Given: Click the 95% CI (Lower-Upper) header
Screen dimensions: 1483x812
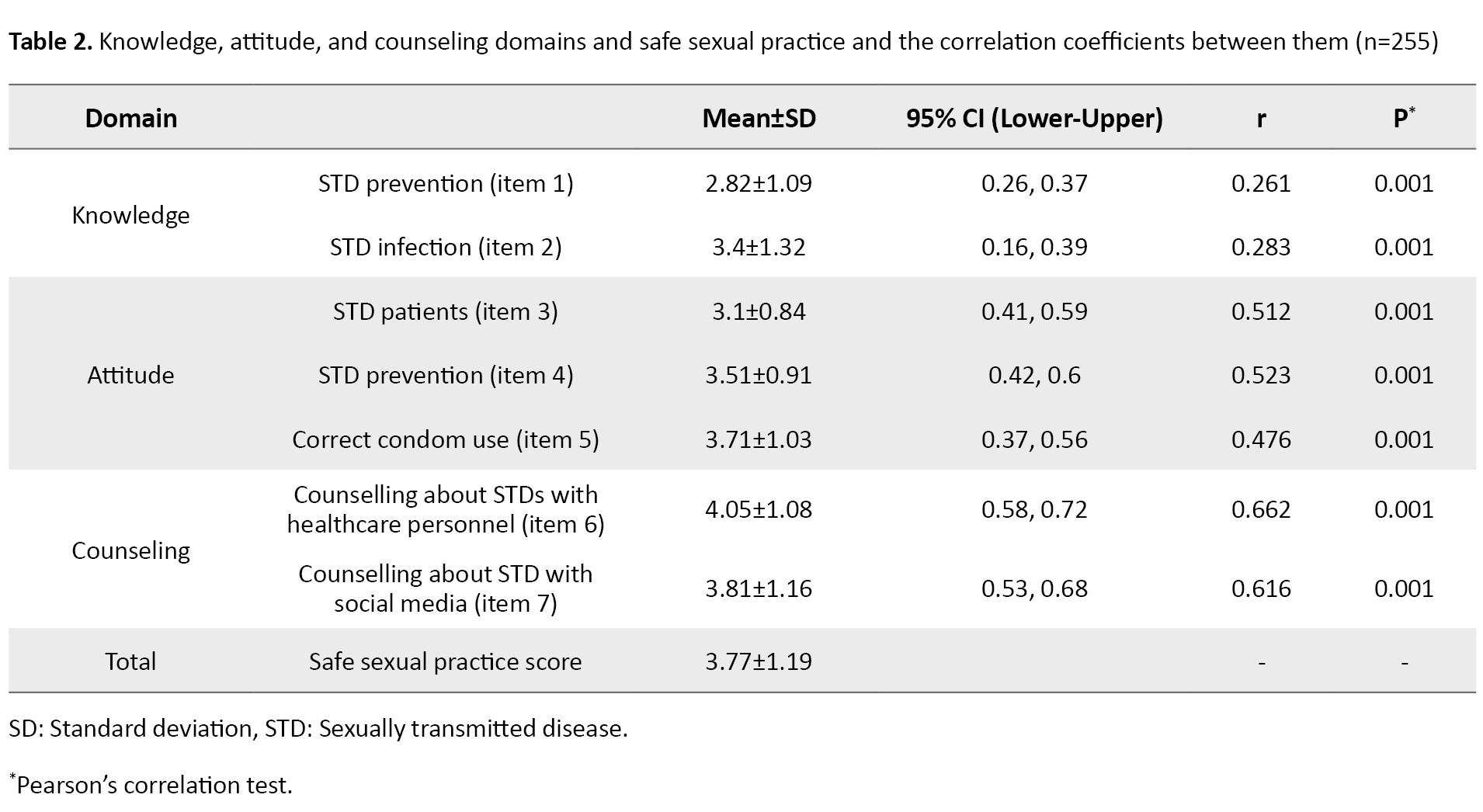Looking at the screenshot, I should (x=1034, y=118).
